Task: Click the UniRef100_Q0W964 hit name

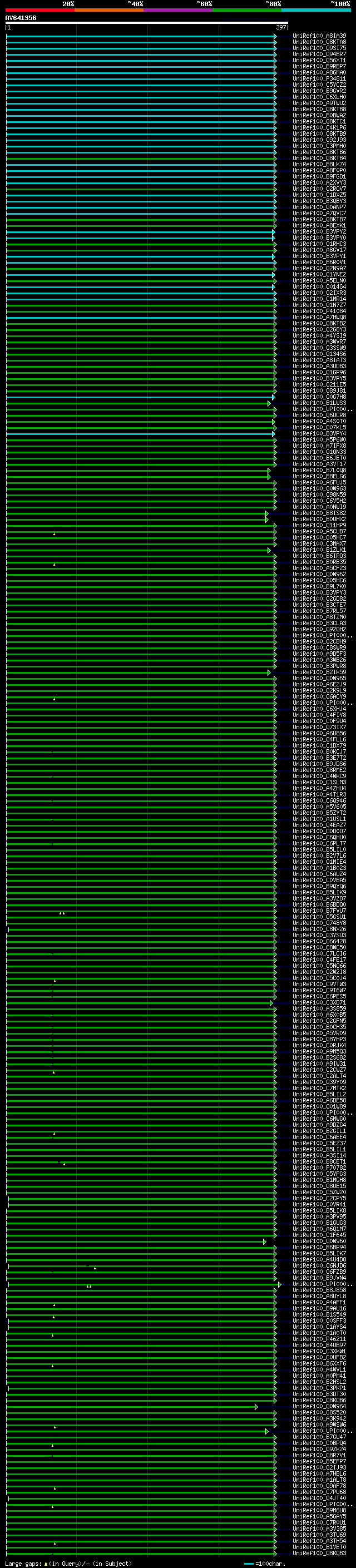Action: tap(319, 1406)
